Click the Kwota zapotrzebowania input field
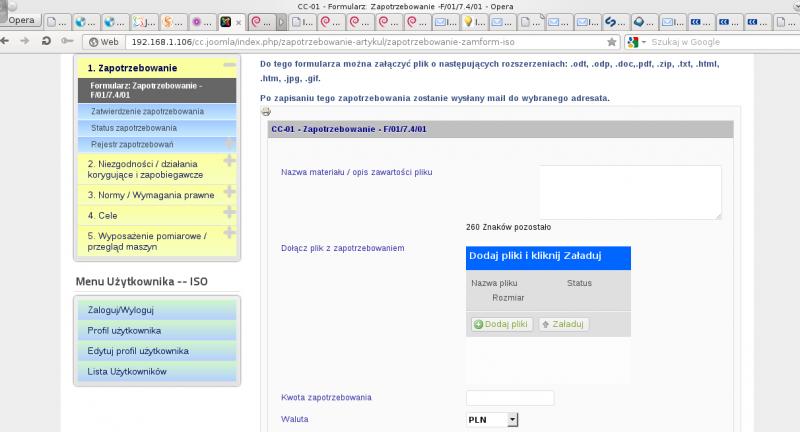 point(510,398)
